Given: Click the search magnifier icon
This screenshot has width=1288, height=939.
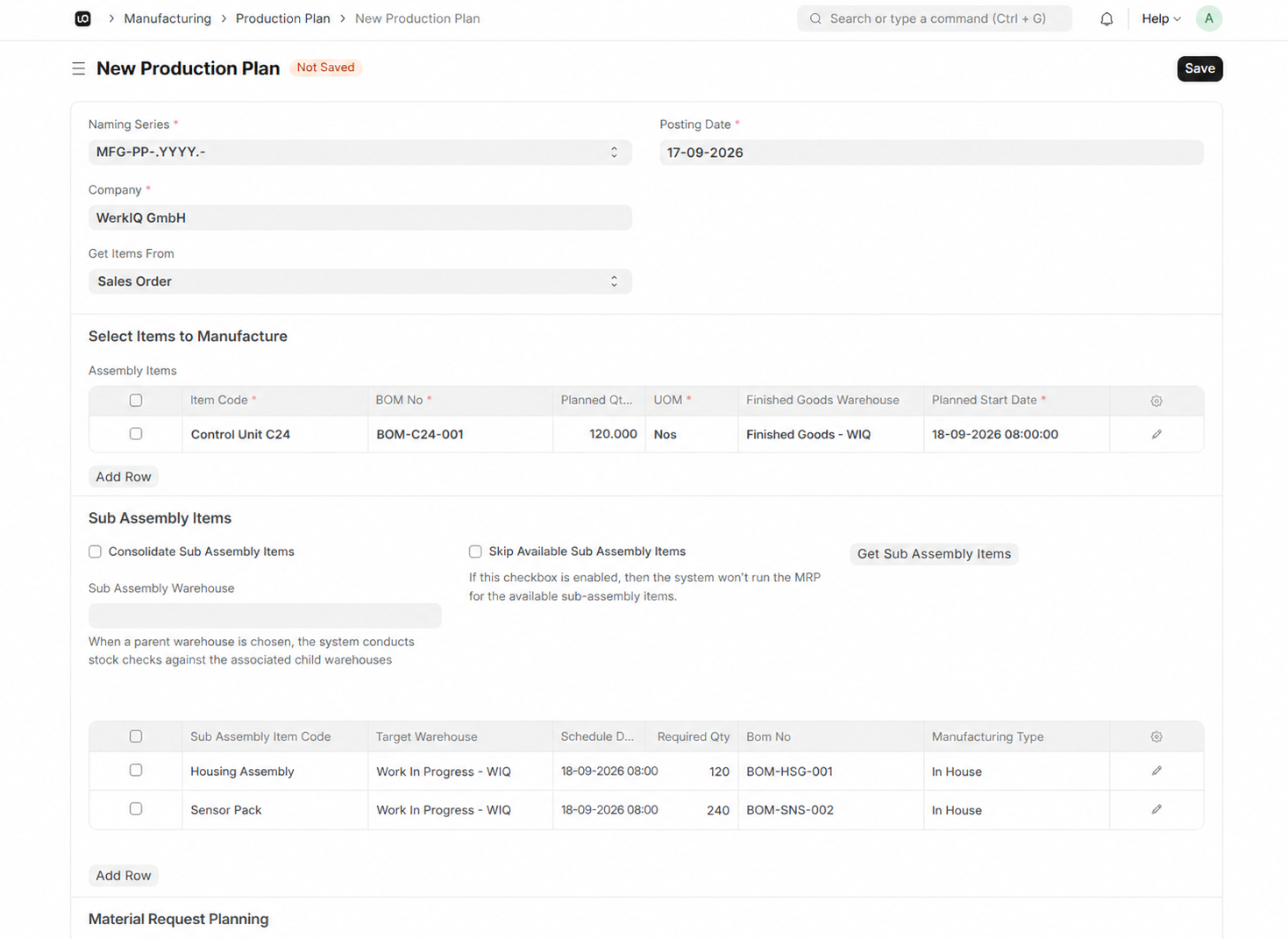Looking at the screenshot, I should (x=815, y=18).
